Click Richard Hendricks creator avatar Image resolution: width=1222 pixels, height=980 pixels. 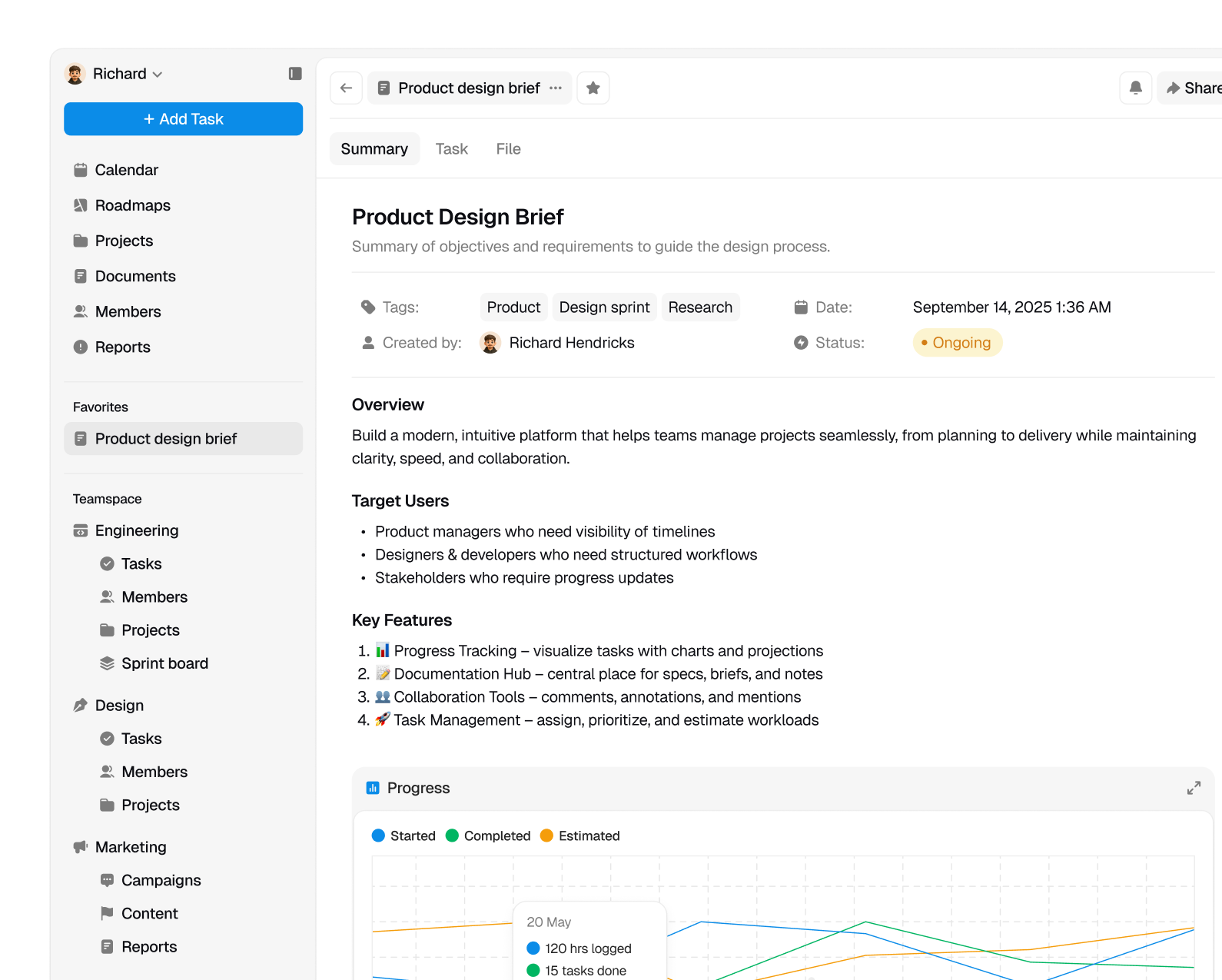(x=490, y=343)
